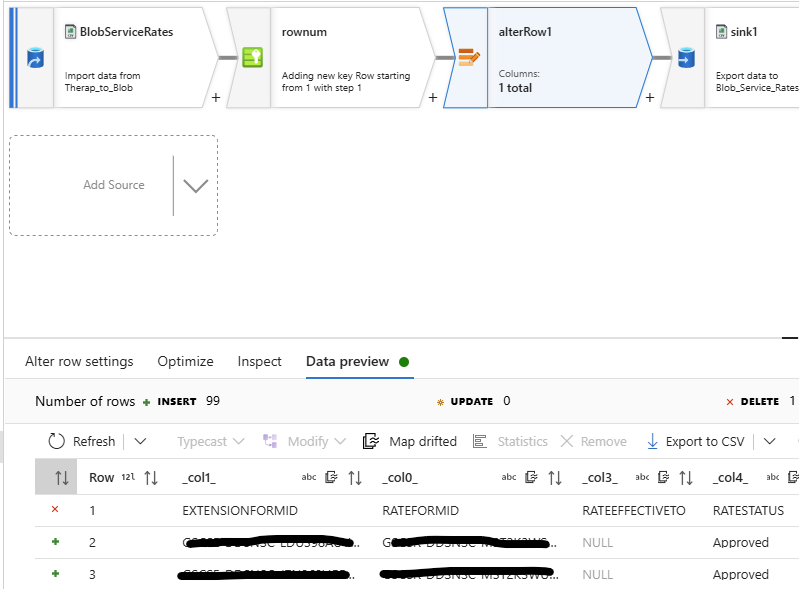Click the Remove X icon
This screenshot has width=799, height=589.
567,441
